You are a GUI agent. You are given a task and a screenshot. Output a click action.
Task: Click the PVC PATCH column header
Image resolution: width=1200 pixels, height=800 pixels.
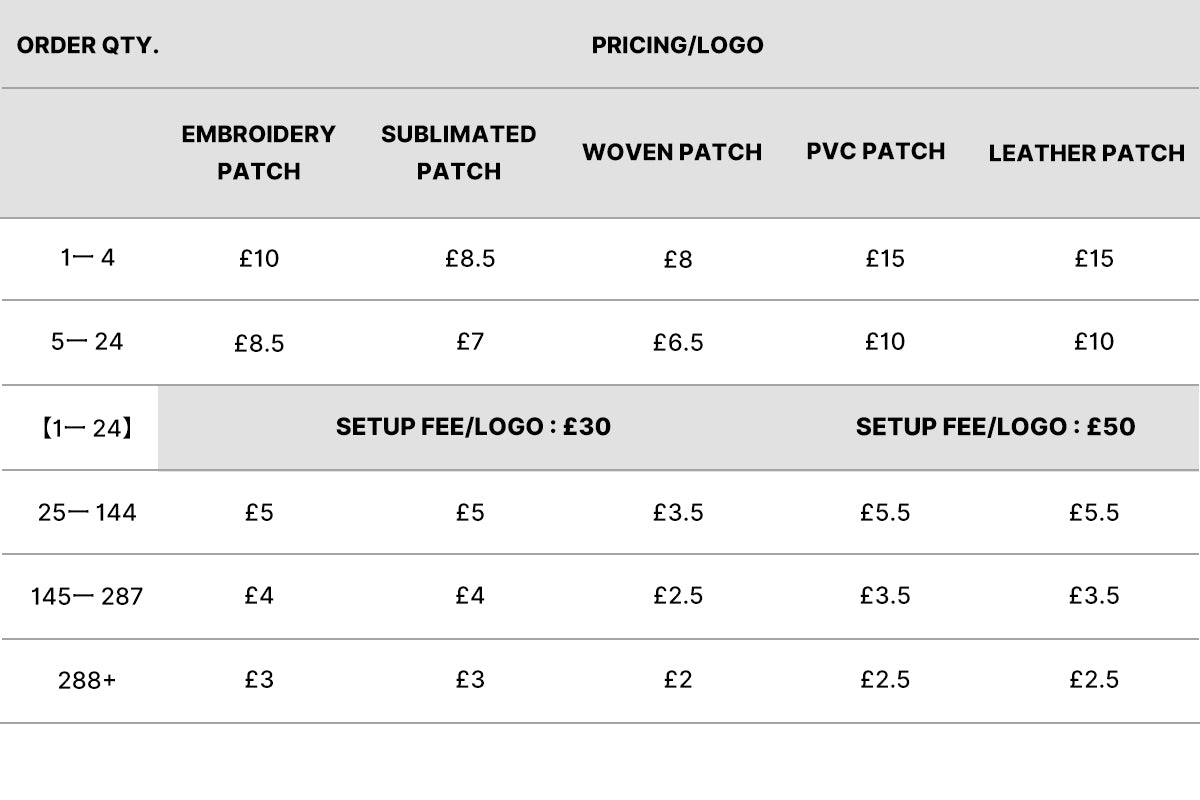click(x=876, y=151)
